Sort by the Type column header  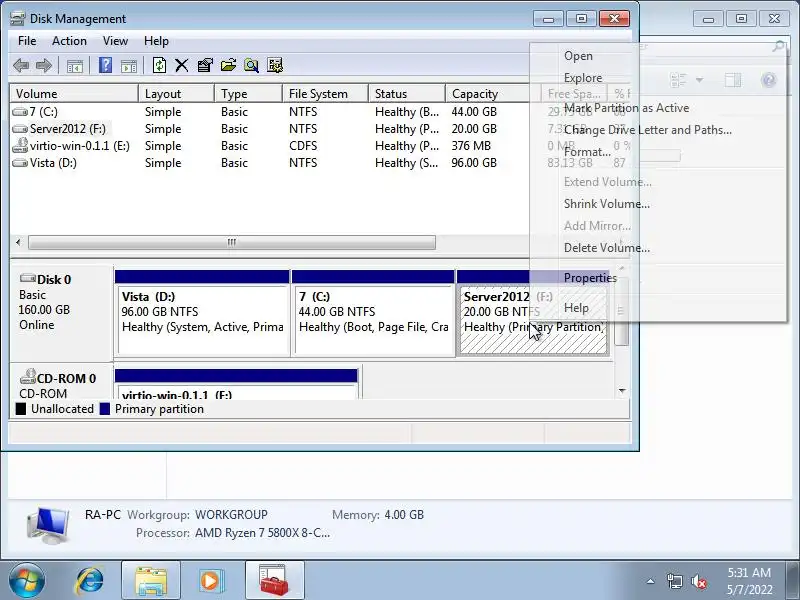pyautogui.click(x=248, y=94)
